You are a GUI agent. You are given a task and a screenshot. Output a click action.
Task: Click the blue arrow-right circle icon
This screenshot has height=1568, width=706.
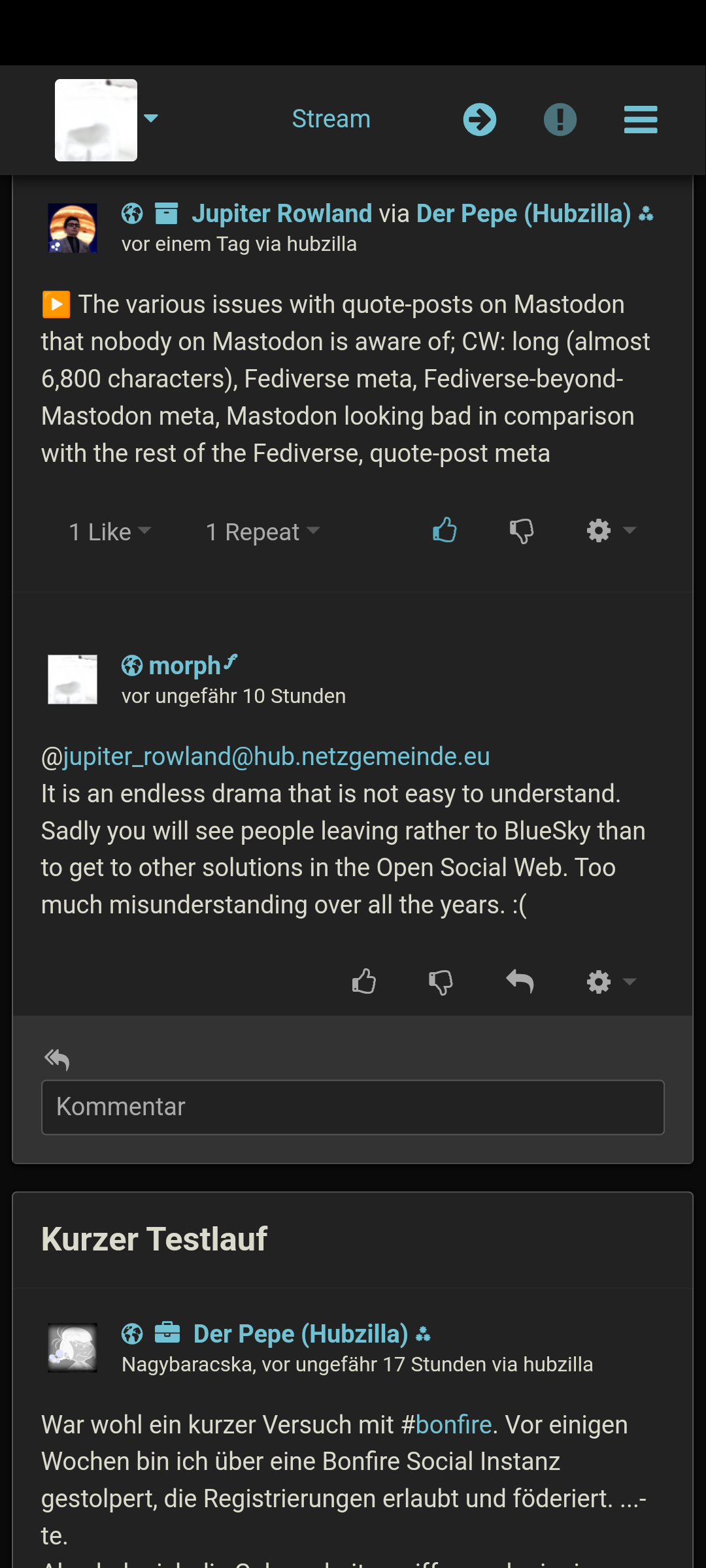(480, 120)
